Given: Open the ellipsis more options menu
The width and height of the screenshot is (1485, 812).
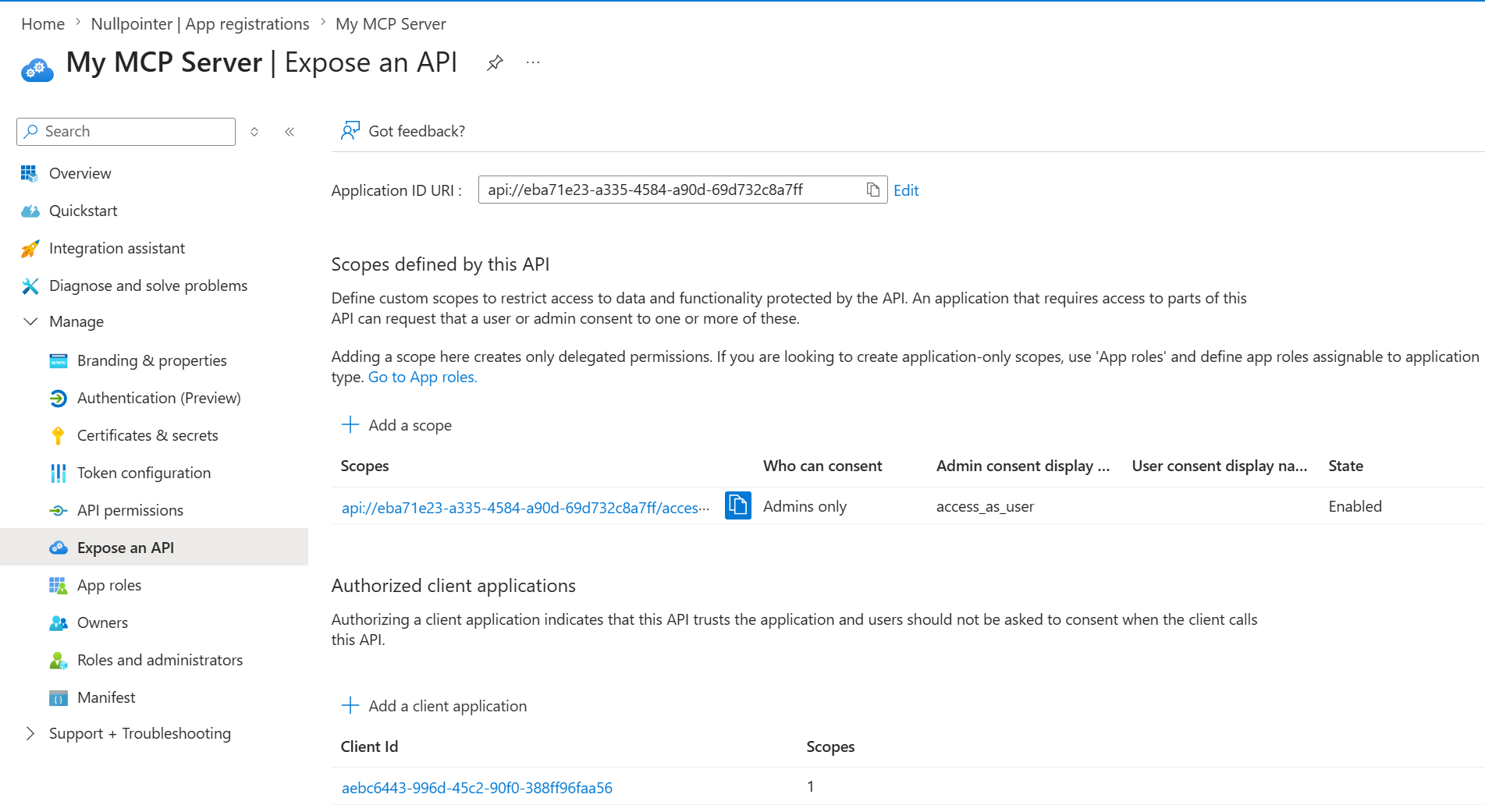Looking at the screenshot, I should pyautogui.click(x=533, y=63).
